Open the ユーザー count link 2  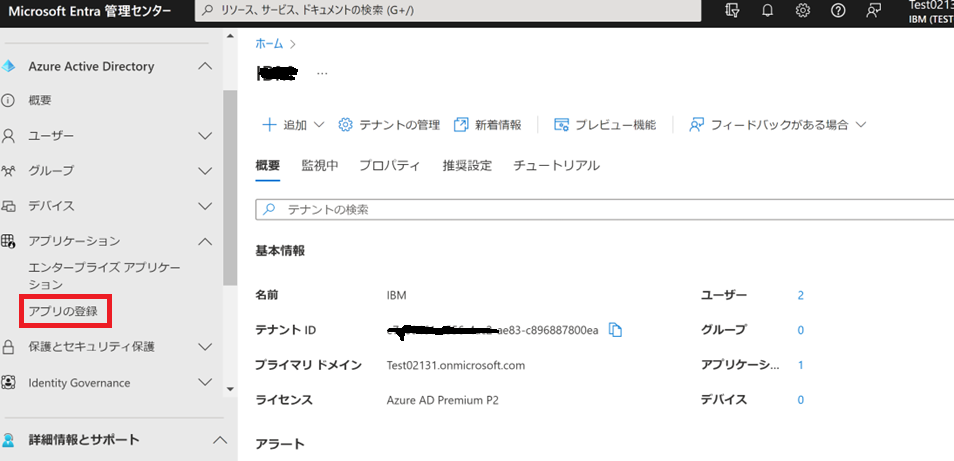point(801,296)
